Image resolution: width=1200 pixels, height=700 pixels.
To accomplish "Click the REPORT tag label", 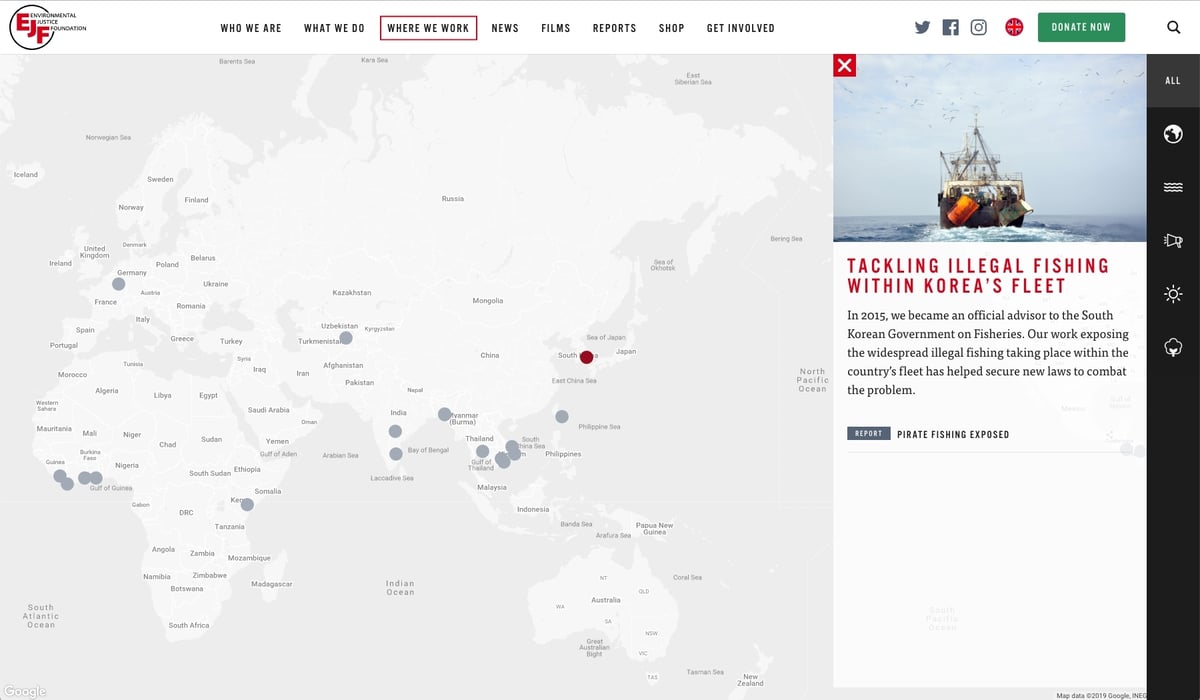I will tap(868, 434).
